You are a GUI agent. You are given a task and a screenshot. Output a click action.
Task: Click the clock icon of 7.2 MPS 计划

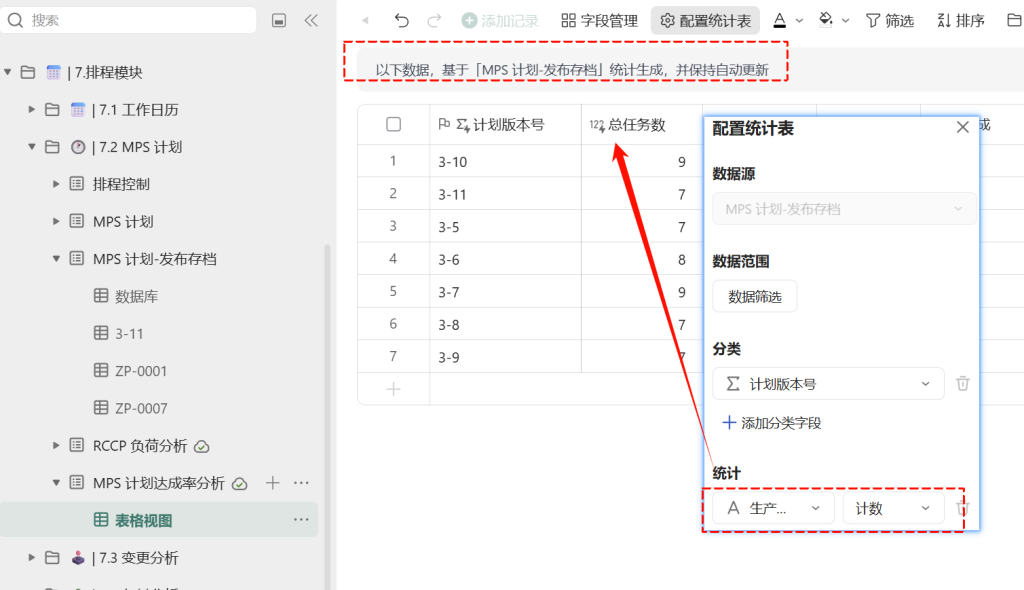pyautogui.click(x=78, y=146)
